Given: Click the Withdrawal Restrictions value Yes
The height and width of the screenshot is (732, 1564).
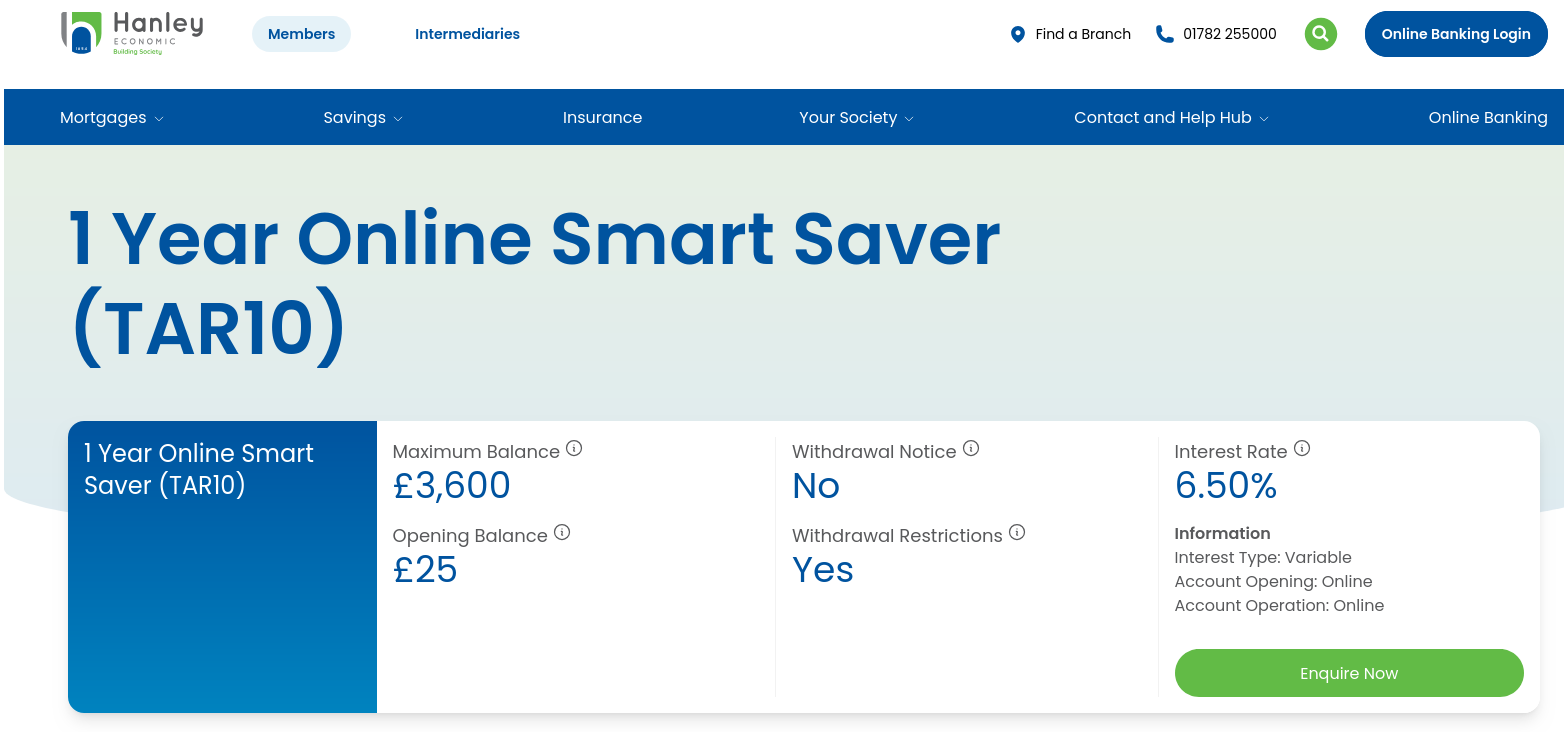Looking at the screenshot, I should pos(823,570).
